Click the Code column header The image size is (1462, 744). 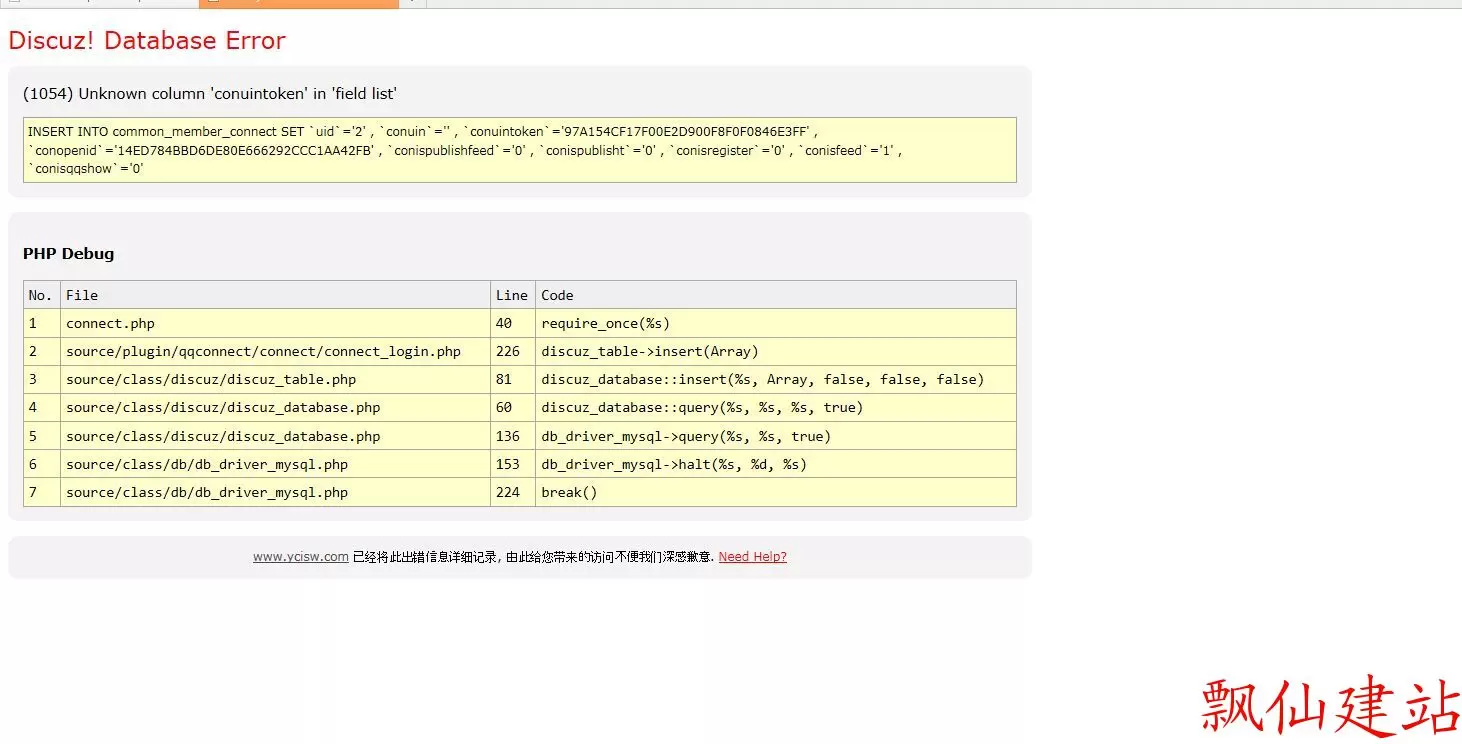776,295
